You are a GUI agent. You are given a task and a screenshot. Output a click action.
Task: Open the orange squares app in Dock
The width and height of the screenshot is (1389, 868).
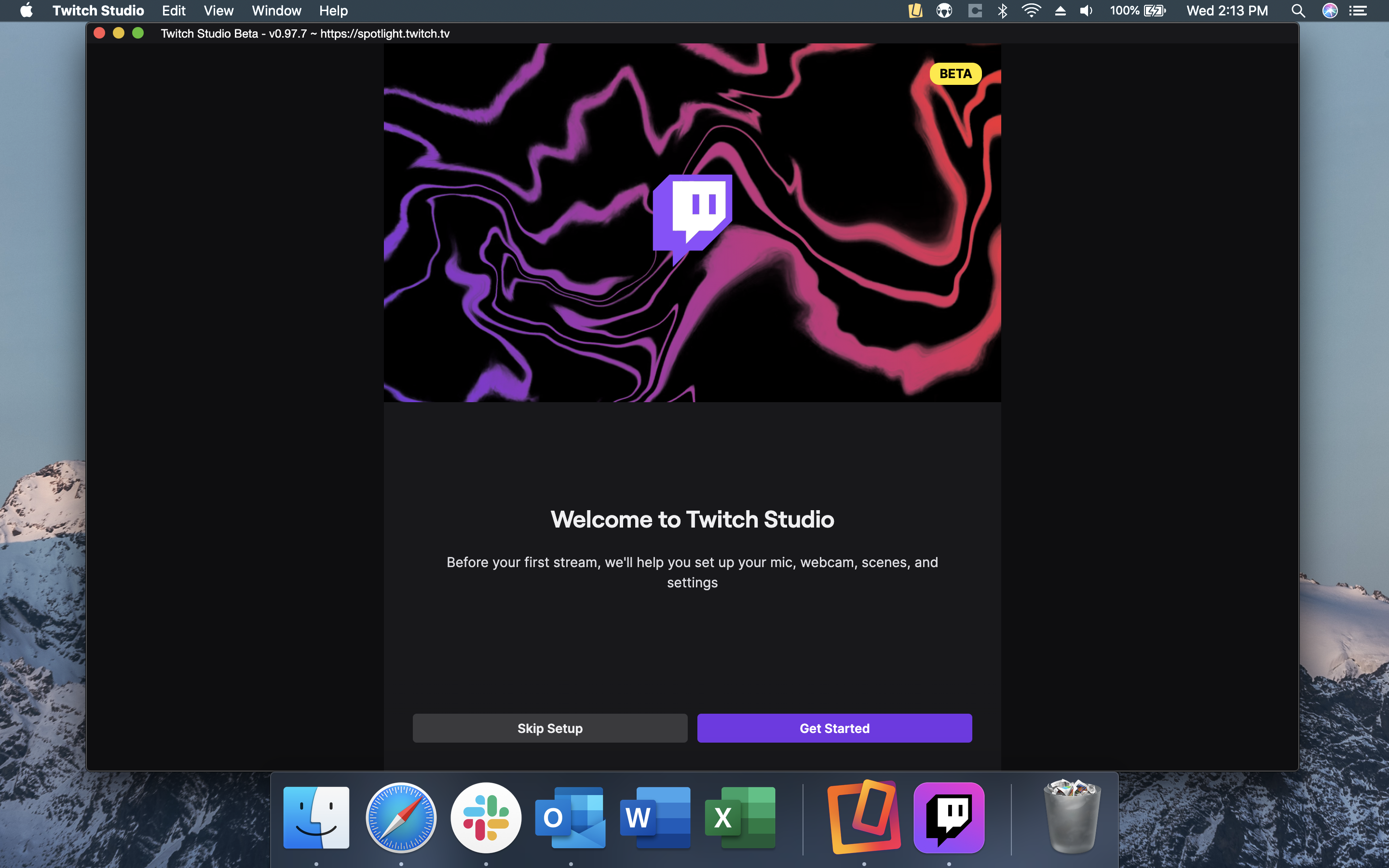pyautogui.click(x=864, y=817)
